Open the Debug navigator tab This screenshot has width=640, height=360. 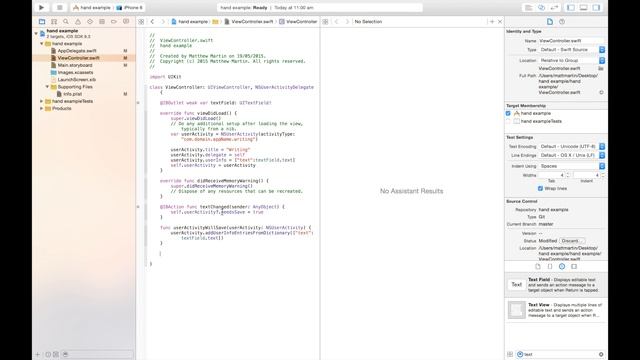pyautogui.click(x=102, y=22)
